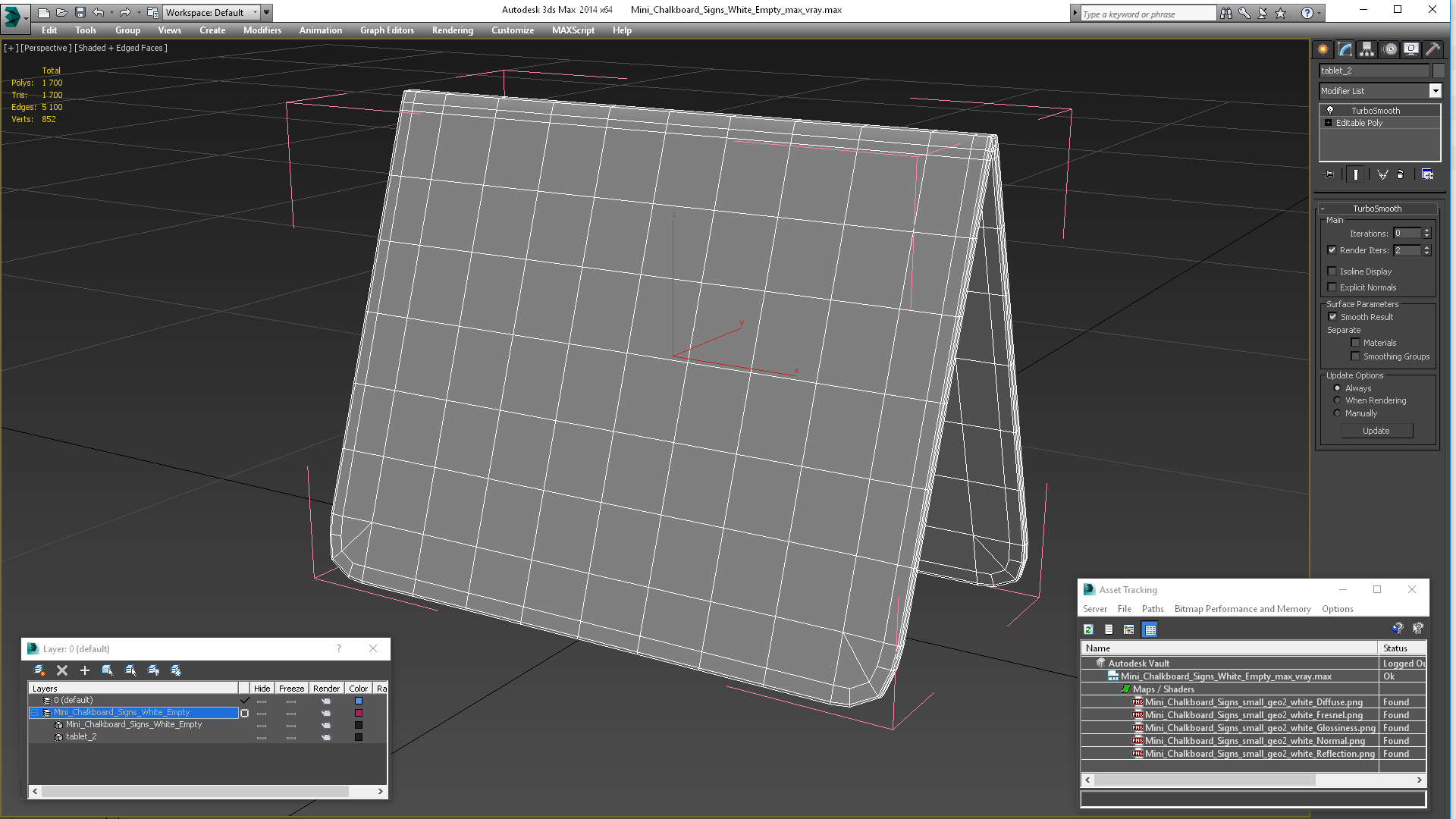Click Configure Modifier Sets icon

(1427, 174)
